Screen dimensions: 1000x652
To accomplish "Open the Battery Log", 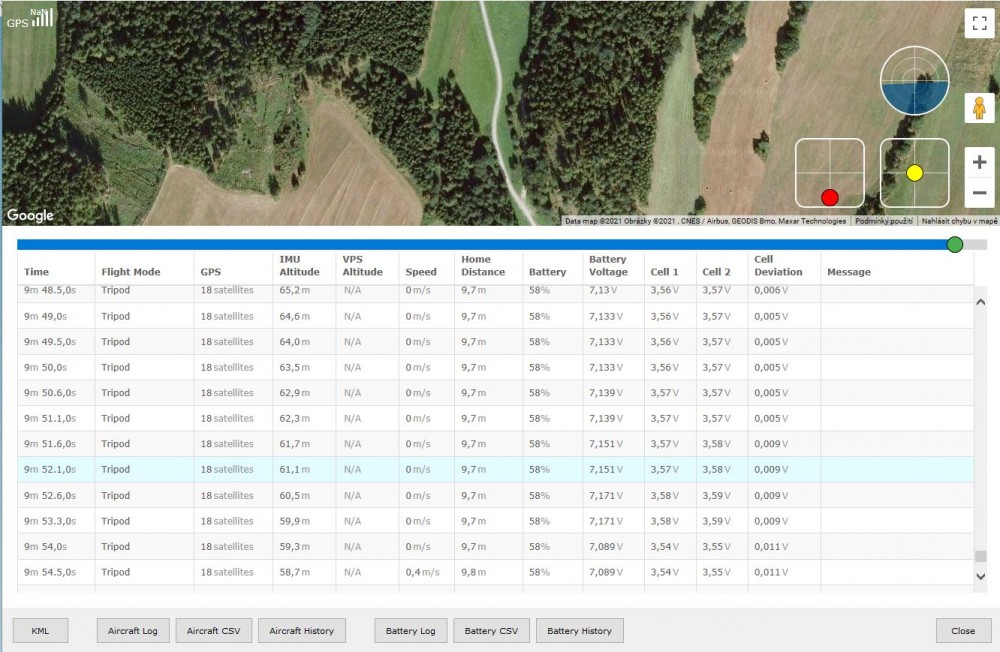I will [410, 631].
